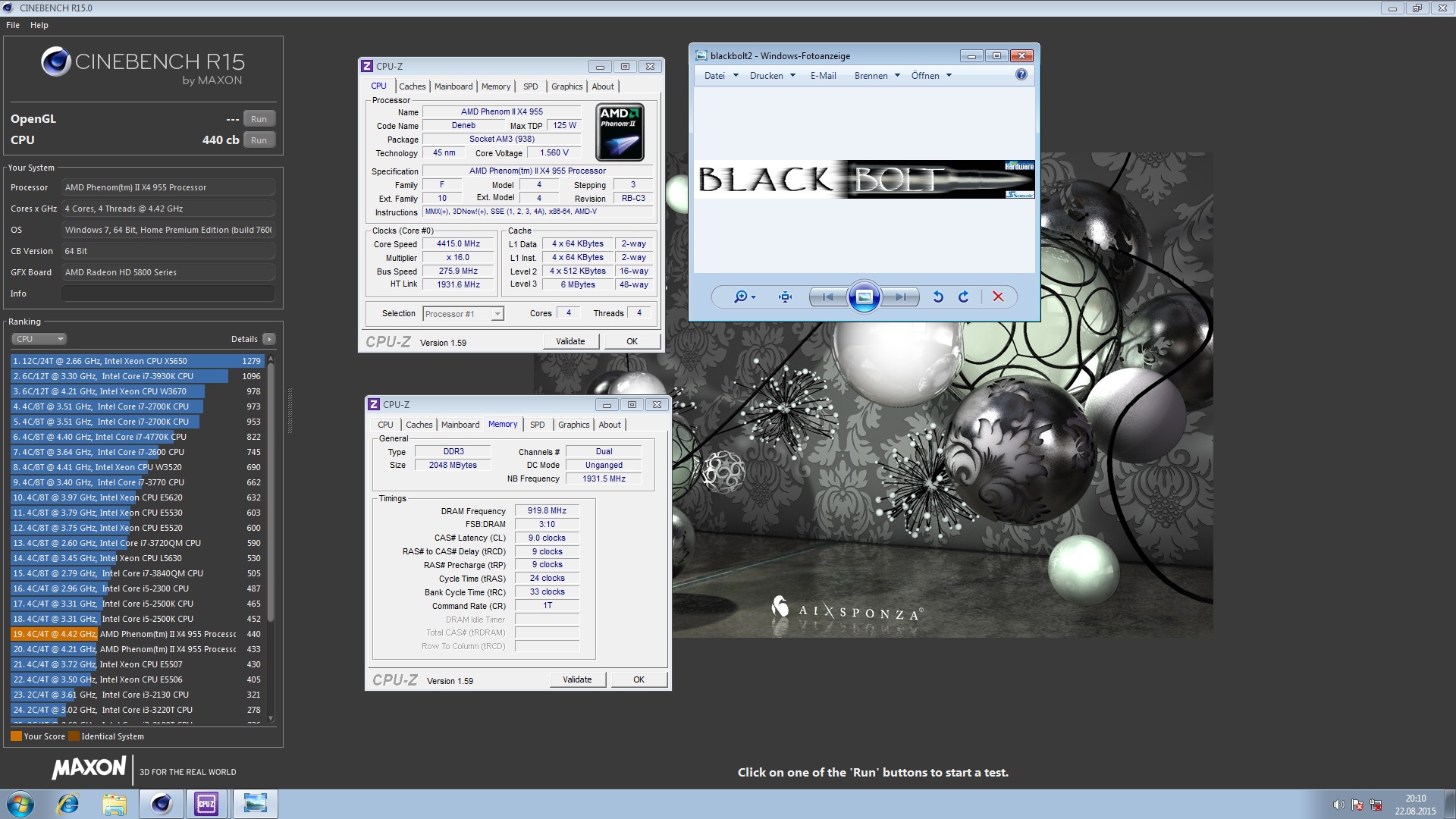Click Core Speed value 4415.0 MHz
The width and height of the screenshot is (1456, 819).
click(459, 244)
